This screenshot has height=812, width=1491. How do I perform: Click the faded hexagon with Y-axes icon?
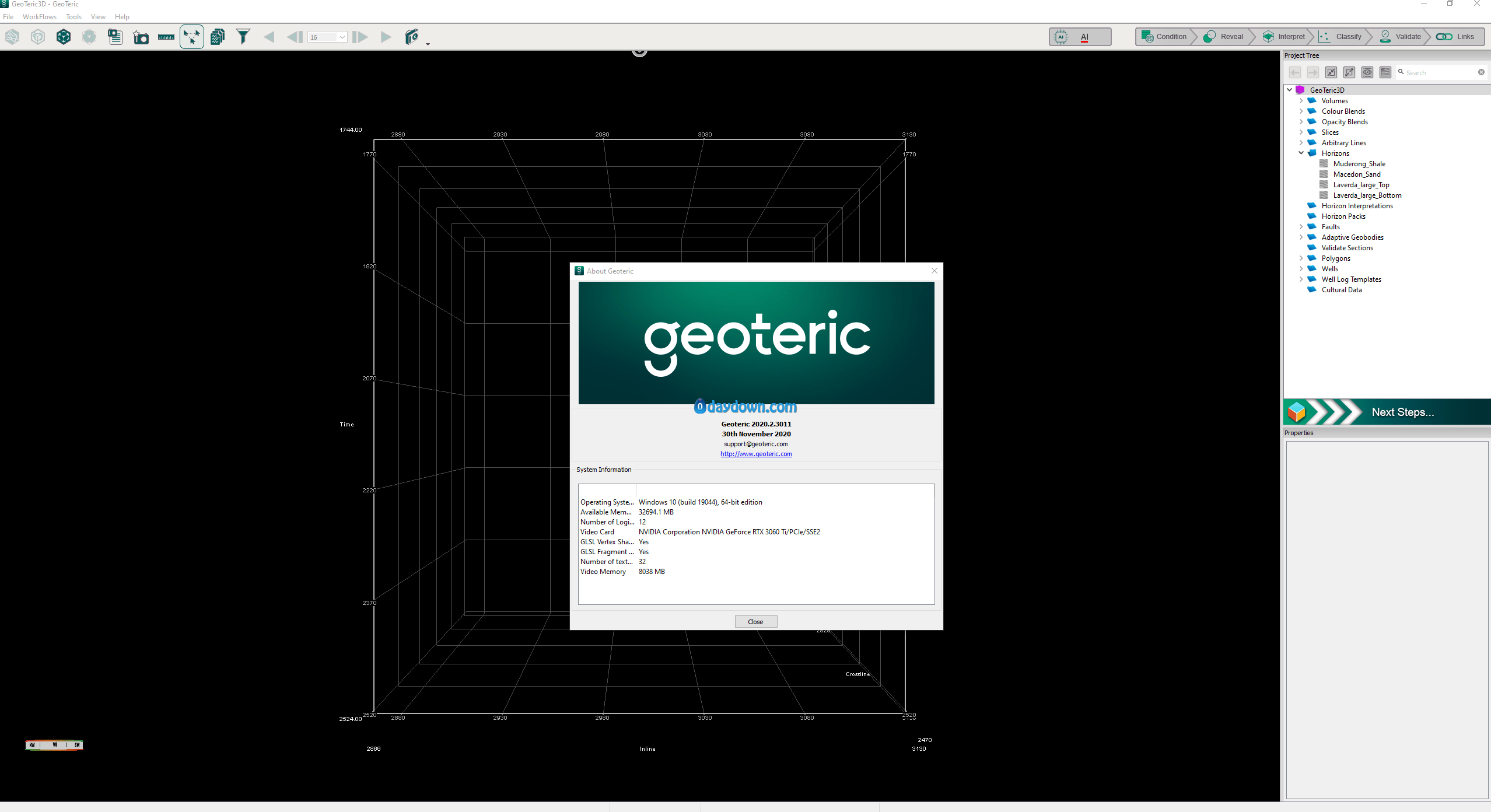pos(89,37)
